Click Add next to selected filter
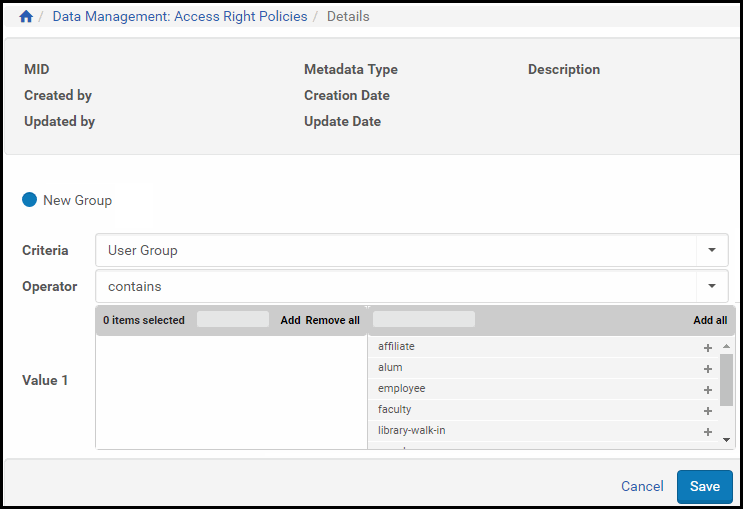Image resolution: width=743 pixels, height=509 pixels. click(290, 321)
